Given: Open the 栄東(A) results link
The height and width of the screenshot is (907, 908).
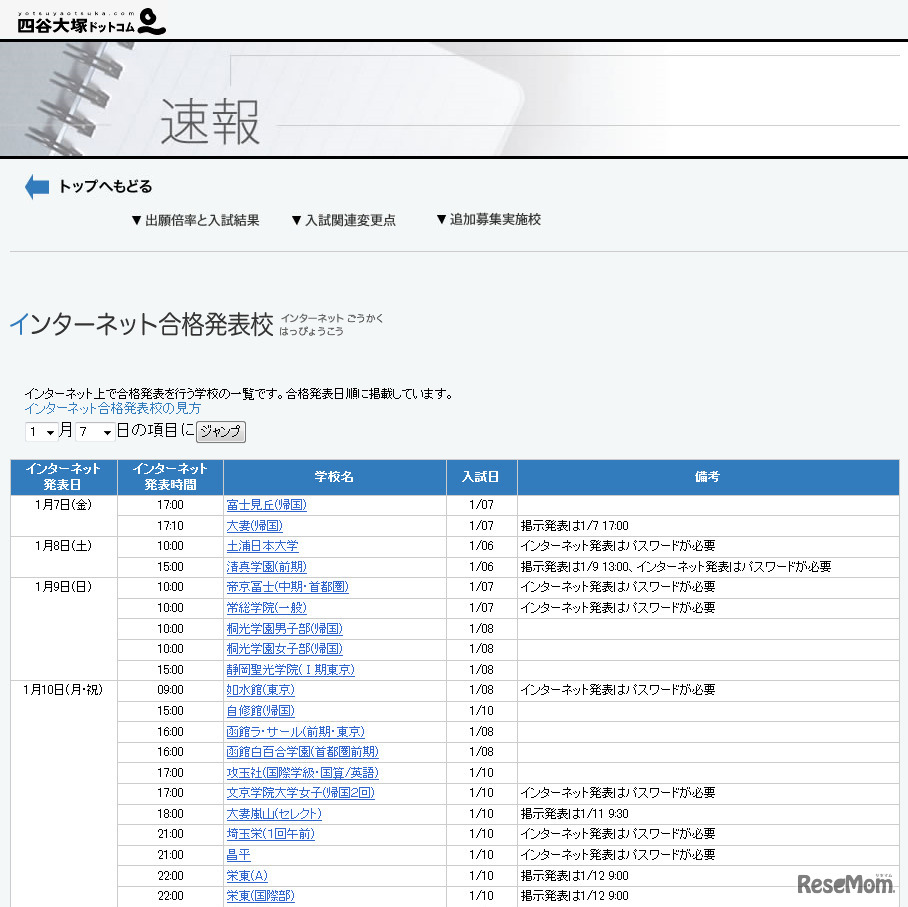Looking at the screenshot, I should point(245,875).
